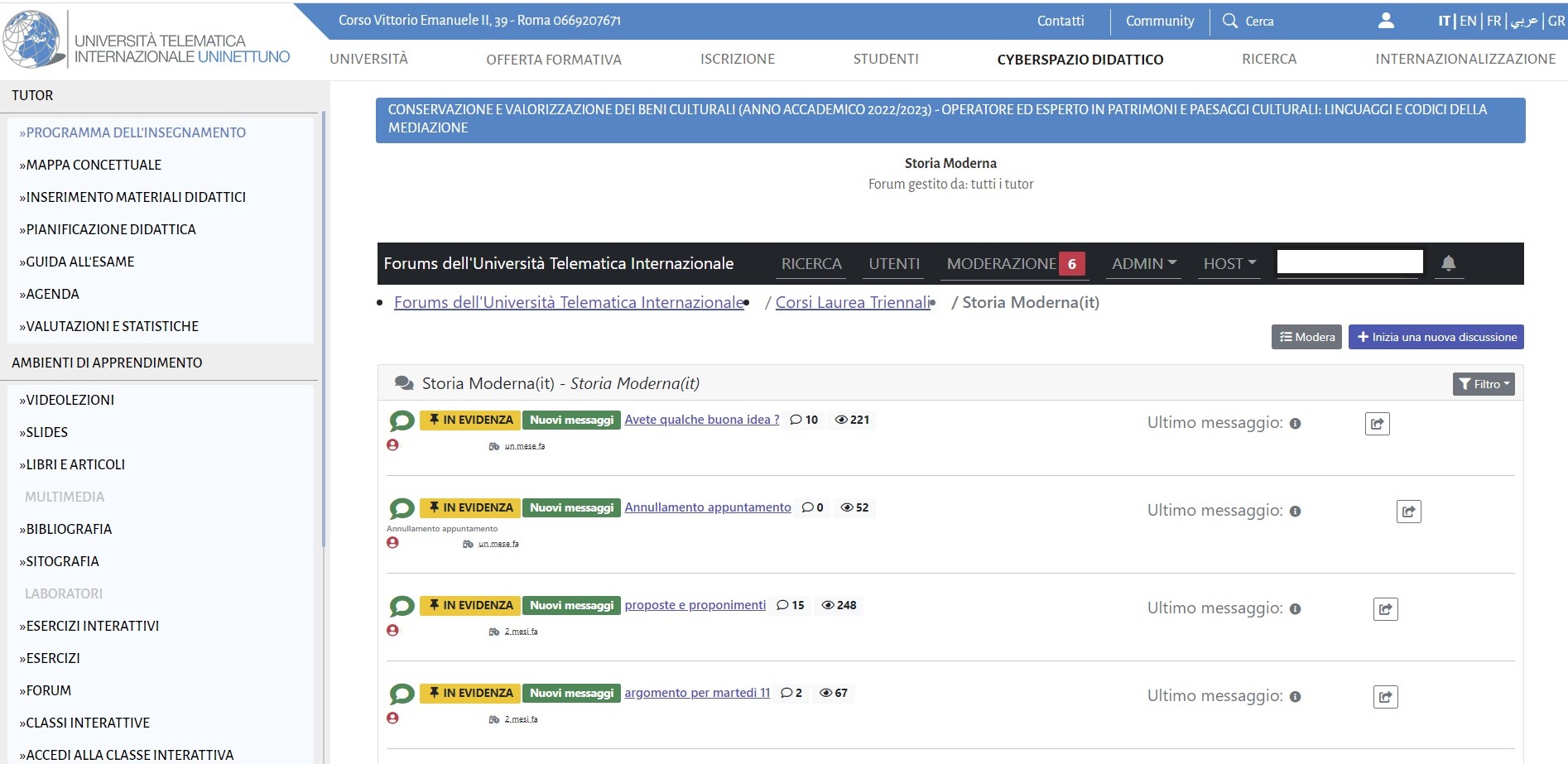
Task: Click the info icon beside first 'Ultimo messaggio'
Action: [1295, 424]
